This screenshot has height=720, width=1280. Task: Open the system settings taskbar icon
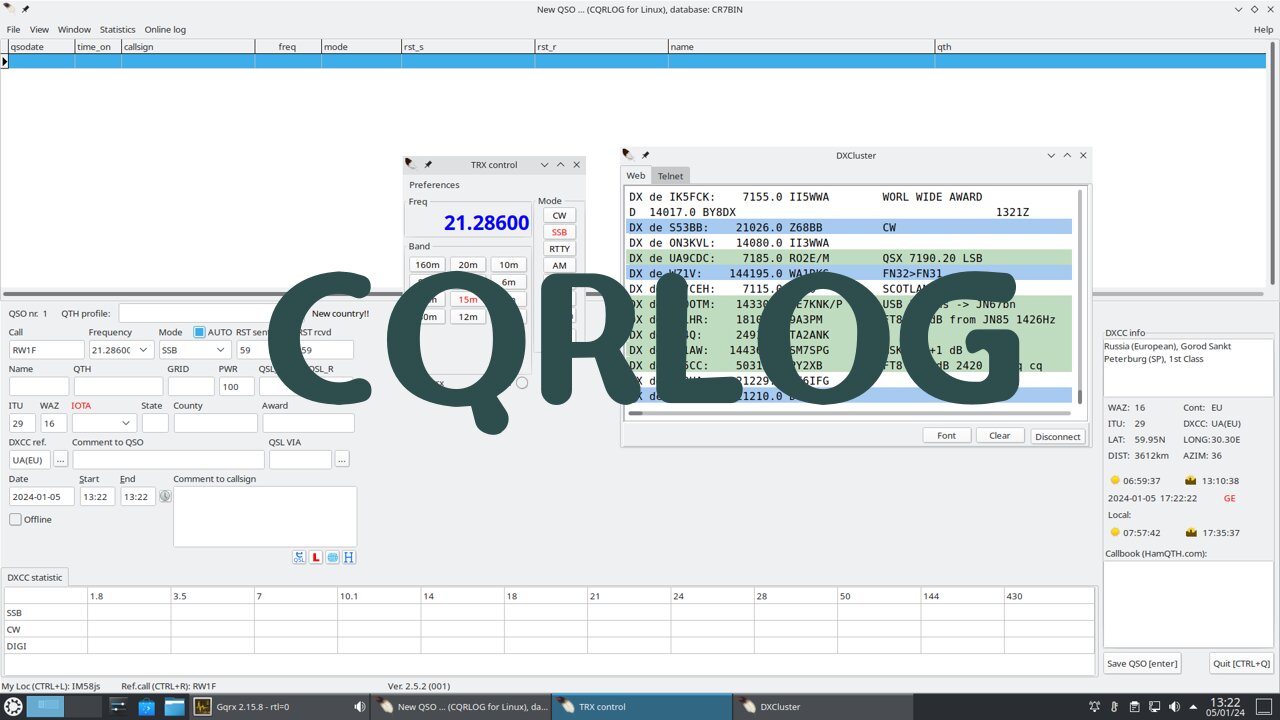(118, 707)
